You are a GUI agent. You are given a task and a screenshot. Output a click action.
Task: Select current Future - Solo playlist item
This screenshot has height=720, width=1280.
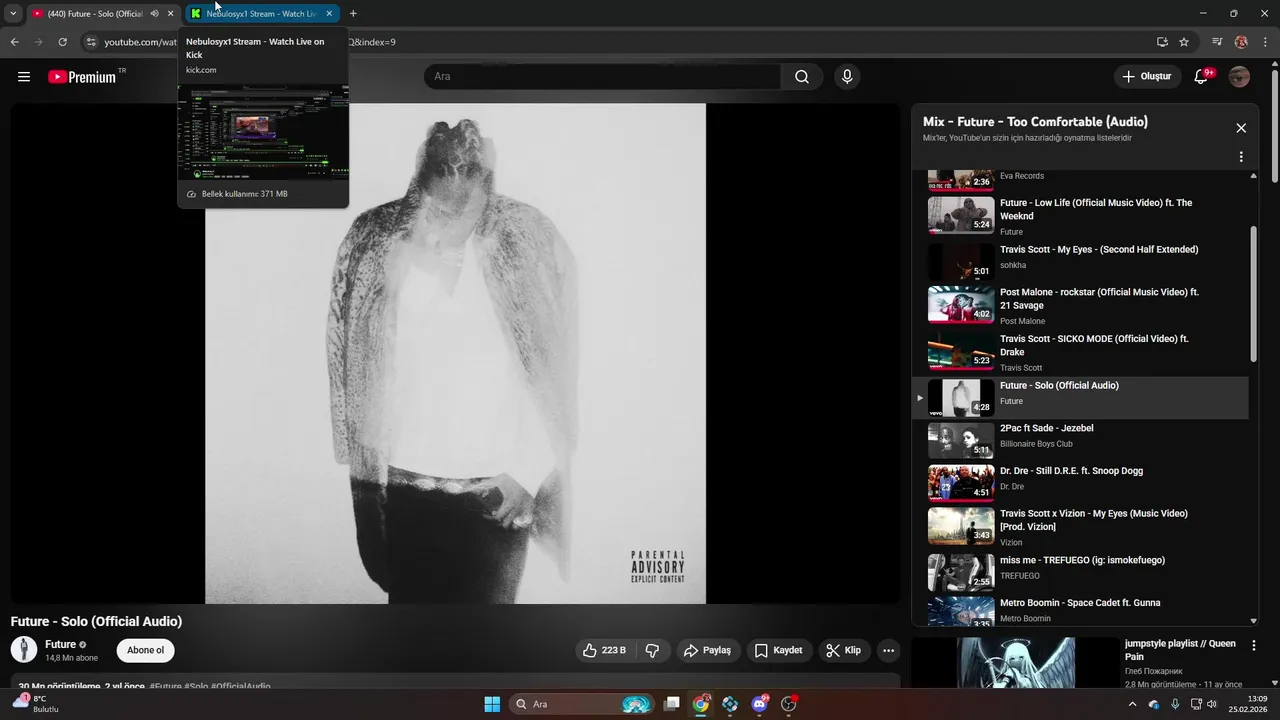tap(1080, 398)
